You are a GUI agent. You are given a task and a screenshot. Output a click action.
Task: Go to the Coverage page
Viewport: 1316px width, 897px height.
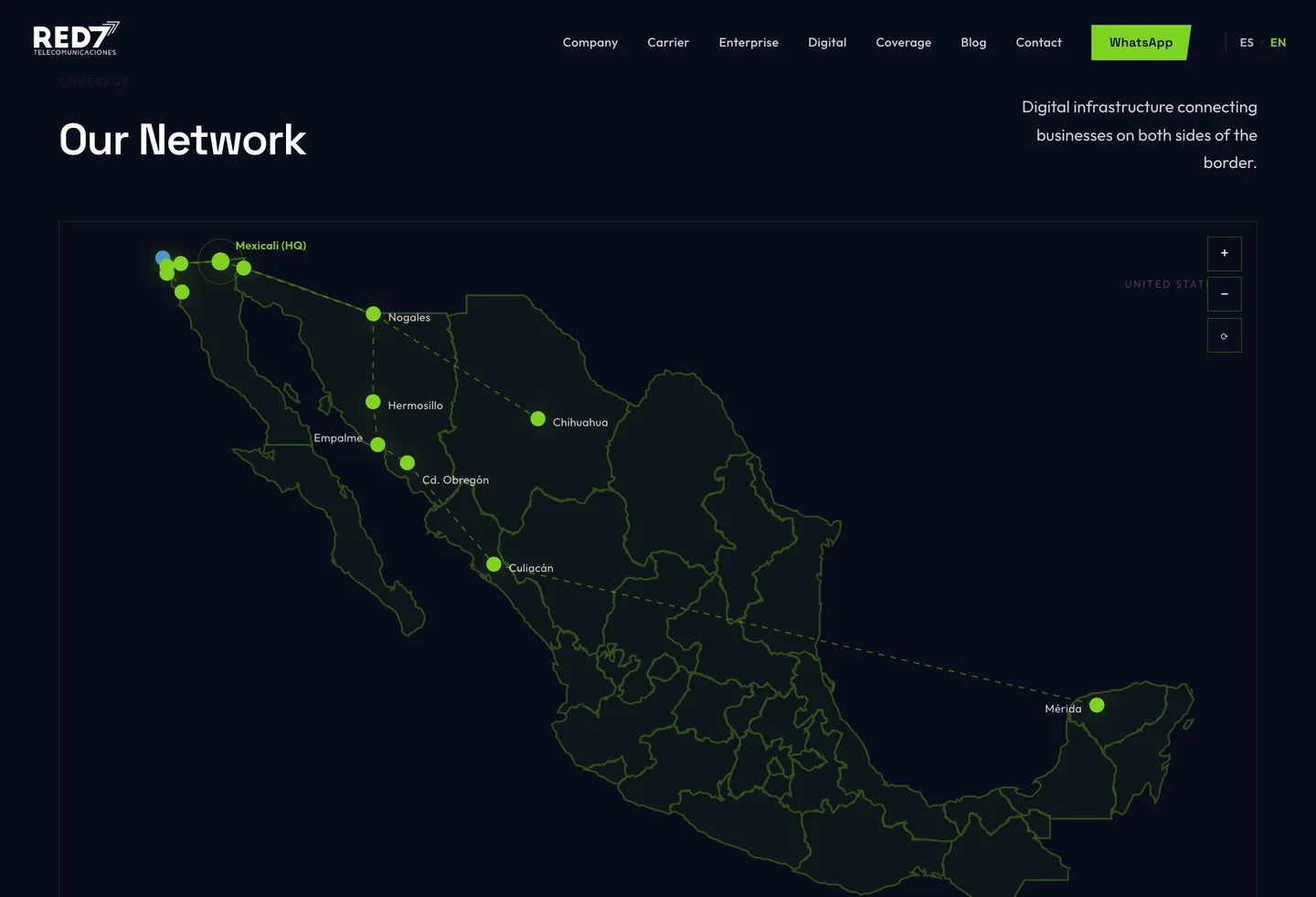point(904,43)
